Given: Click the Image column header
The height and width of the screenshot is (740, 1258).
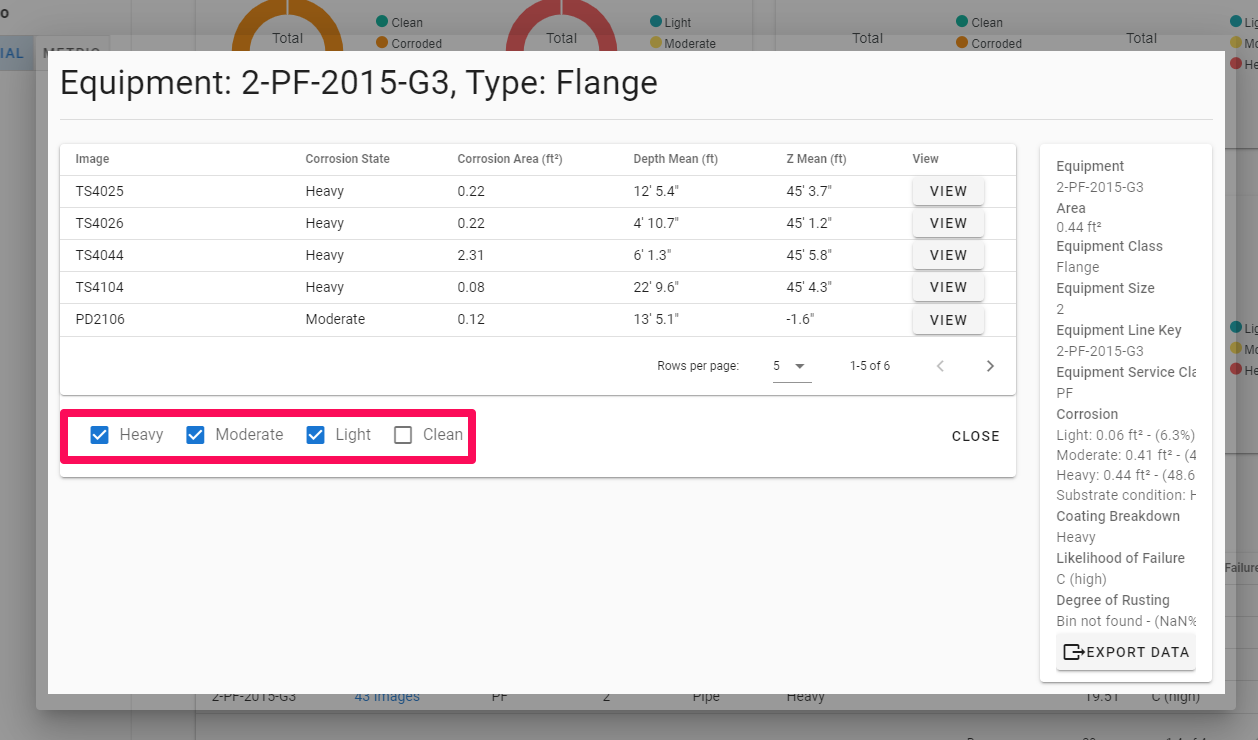Looking at the screenshot, I should click(92, 159).
